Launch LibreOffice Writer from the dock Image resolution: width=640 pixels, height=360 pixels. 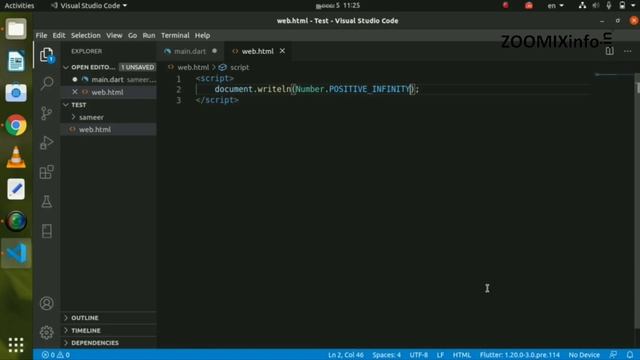coord(16,61)
